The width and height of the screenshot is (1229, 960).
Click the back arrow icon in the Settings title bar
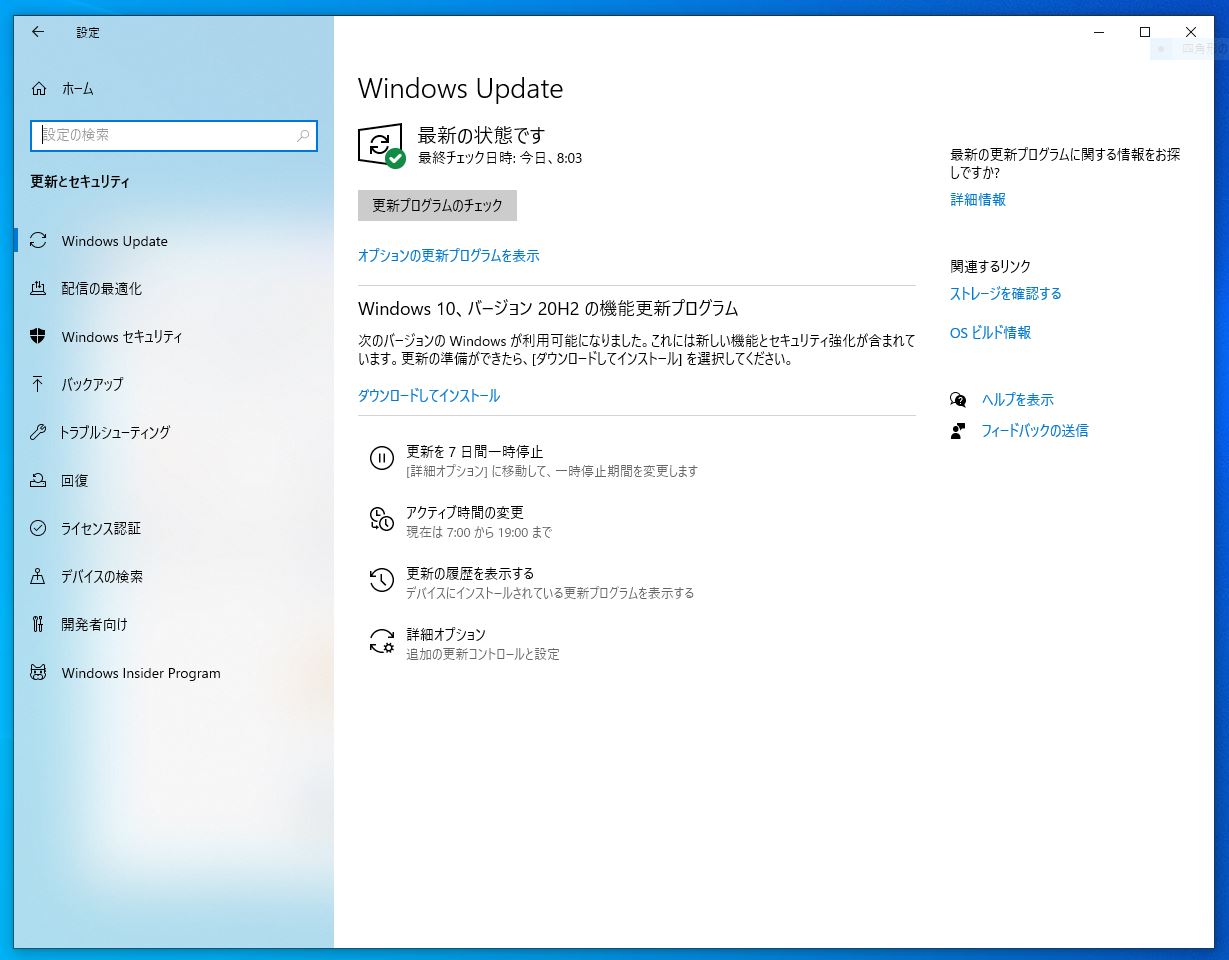(38, 32)
